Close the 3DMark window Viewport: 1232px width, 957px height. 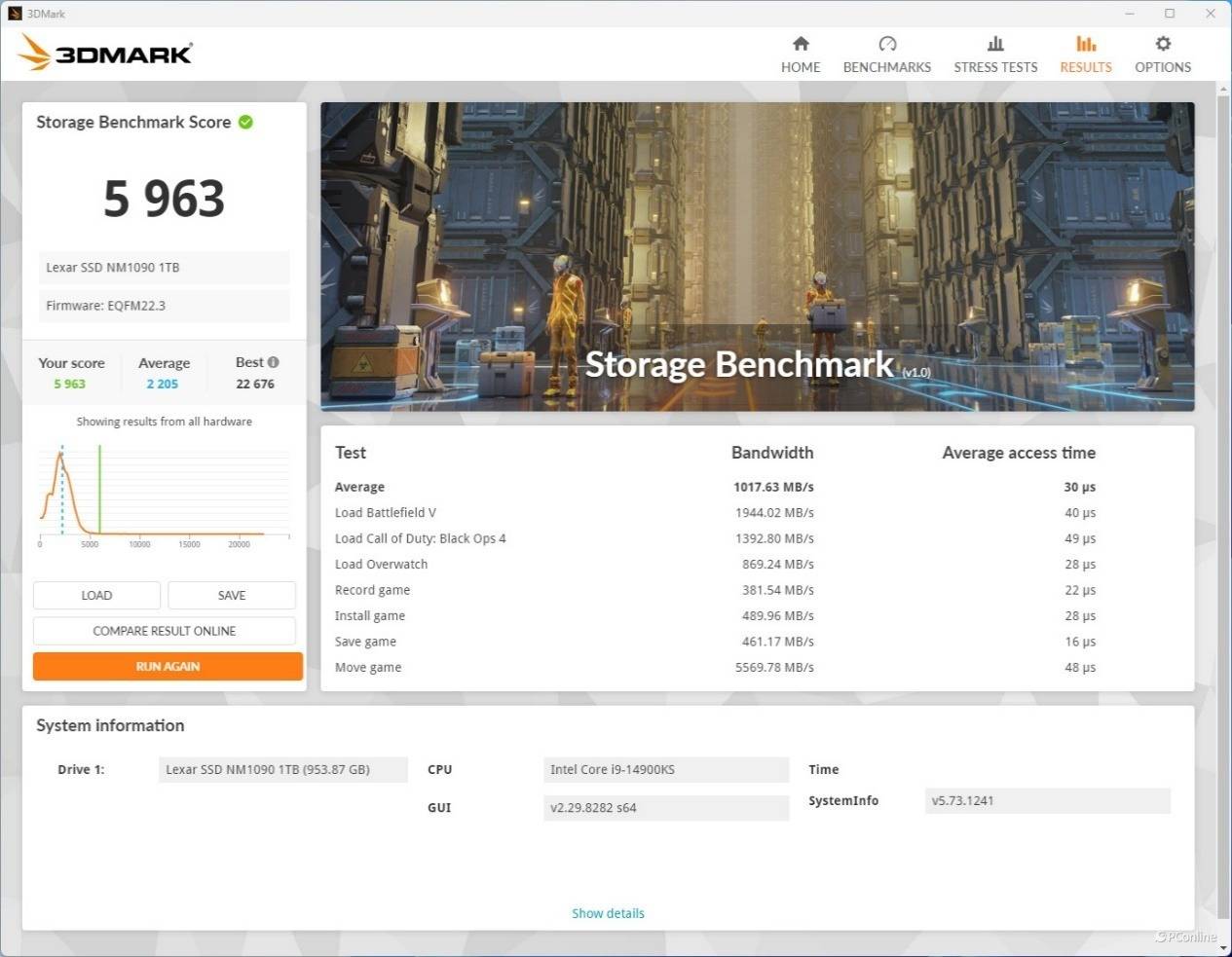[1211, 14]
